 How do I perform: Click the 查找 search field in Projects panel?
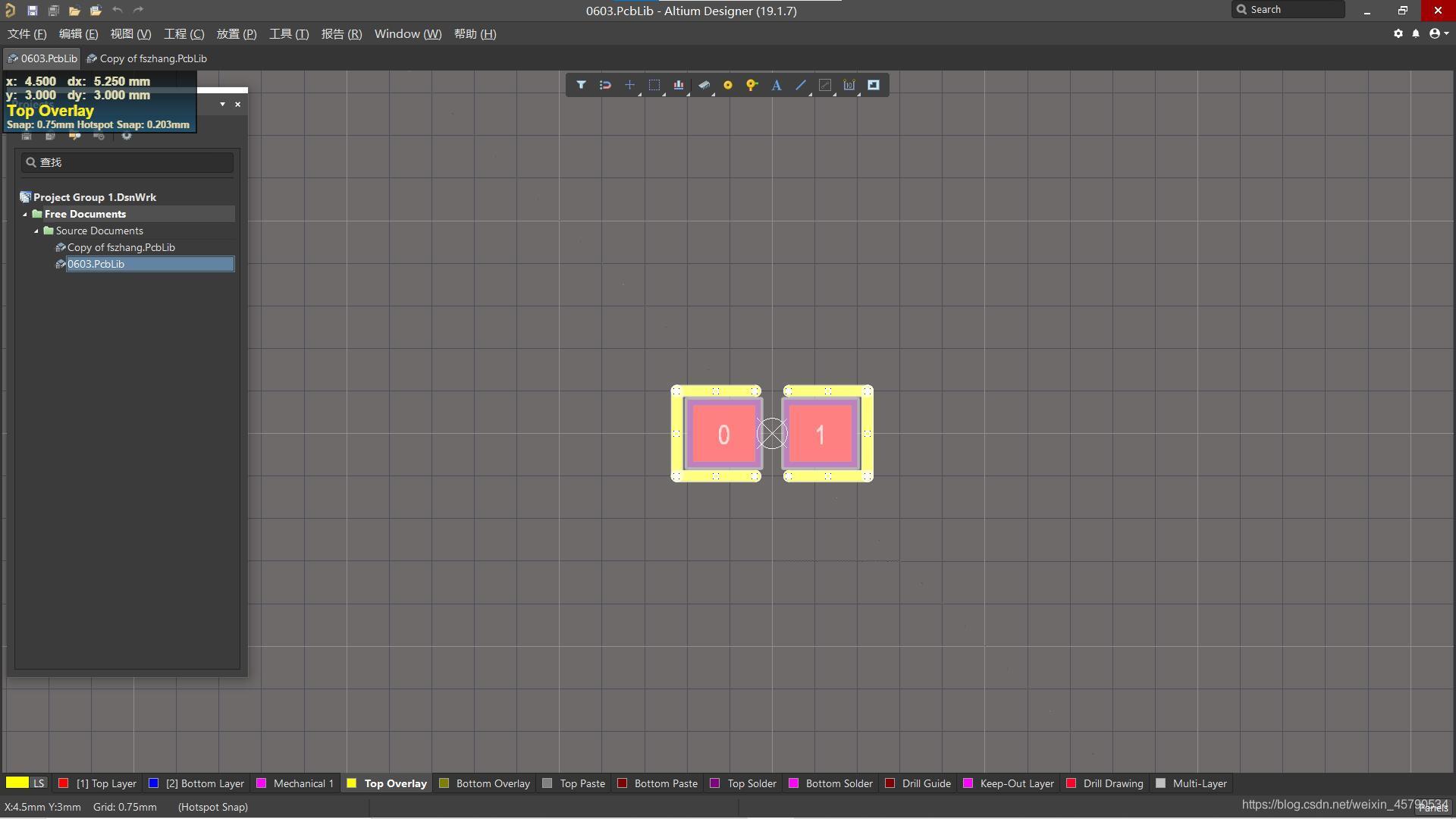[127, 162]
